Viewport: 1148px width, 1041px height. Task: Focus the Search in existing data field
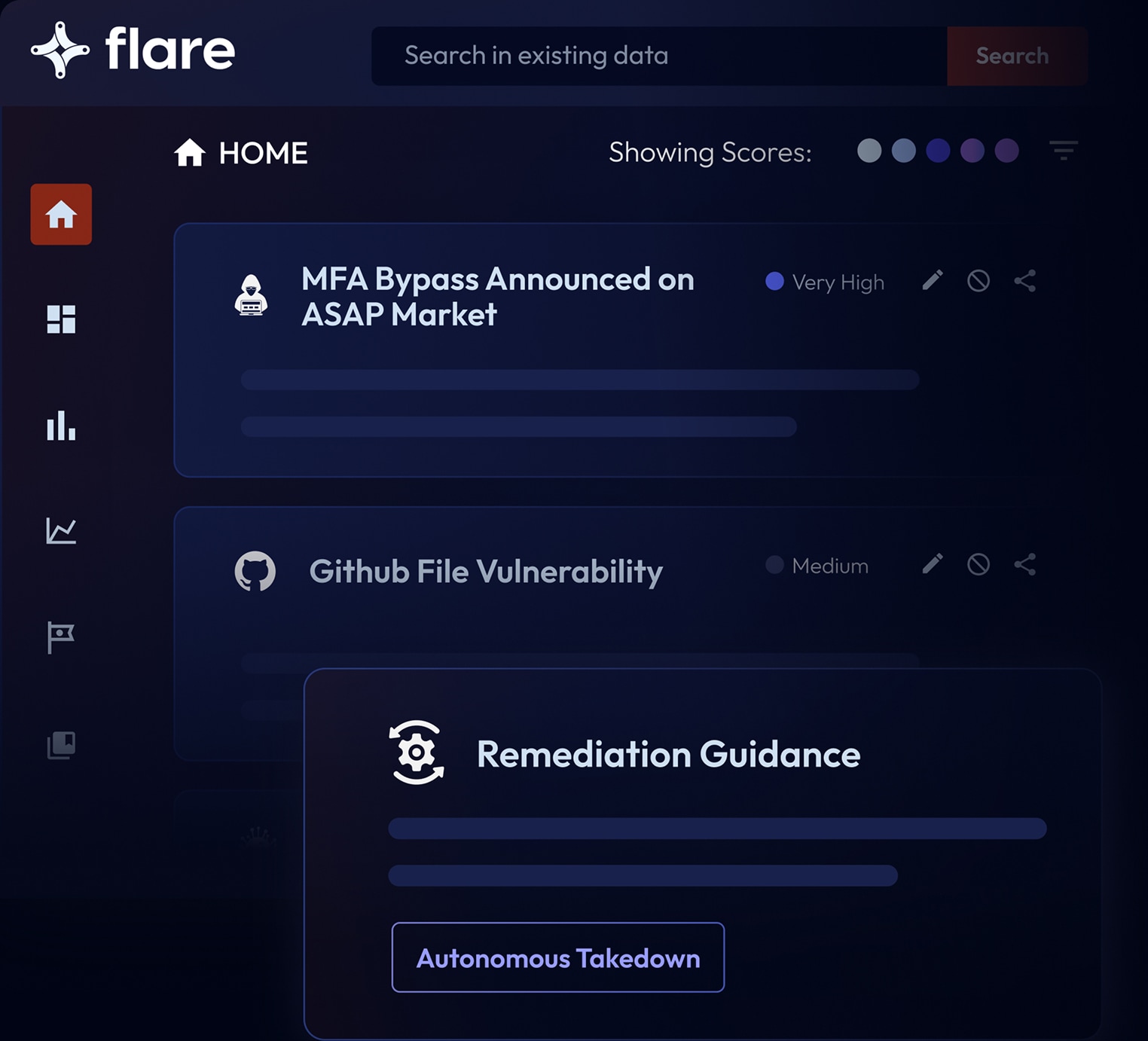click(x=659, y=56)
